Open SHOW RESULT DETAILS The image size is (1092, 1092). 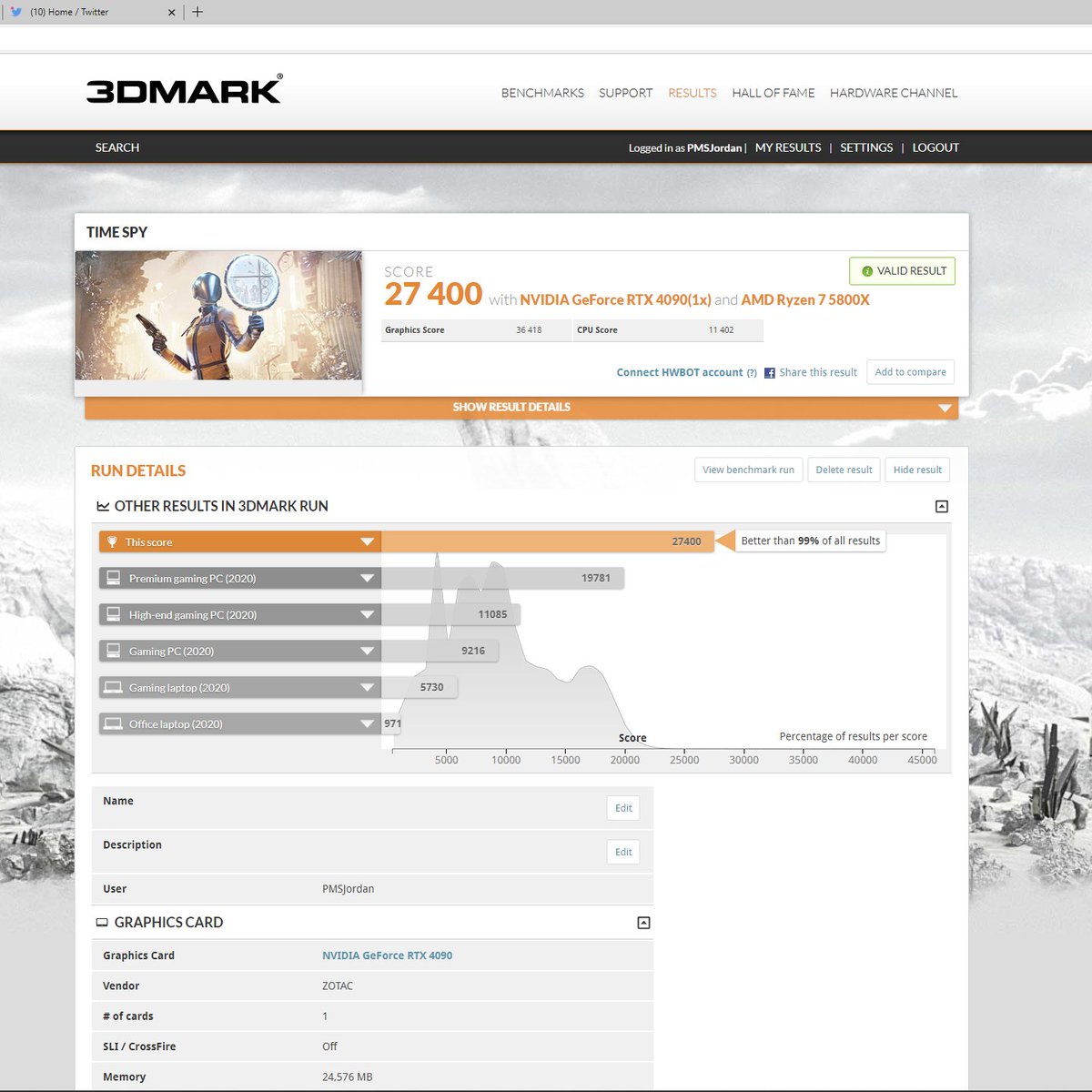(512, 407)
